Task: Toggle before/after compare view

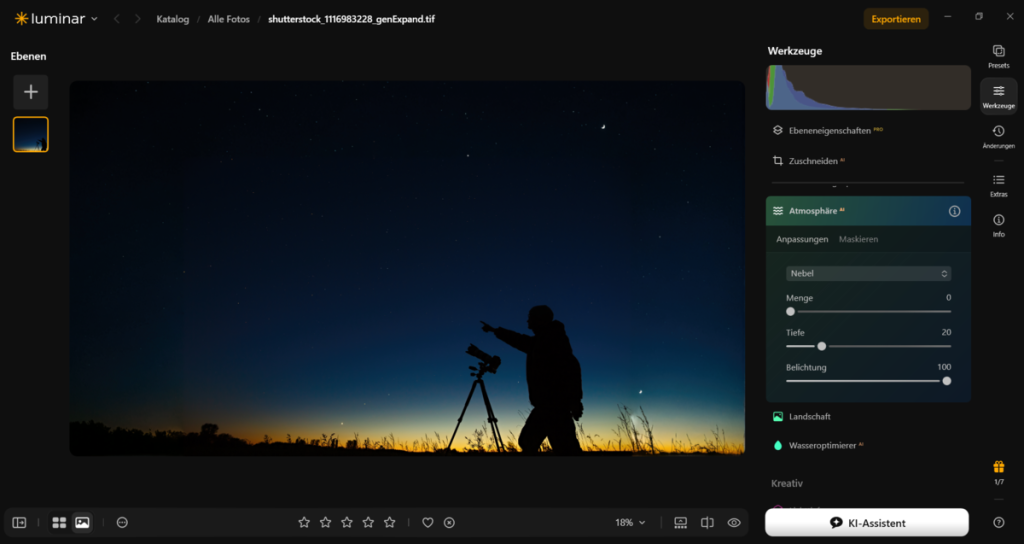Action: pyautogui.click(x=707, y=522)
